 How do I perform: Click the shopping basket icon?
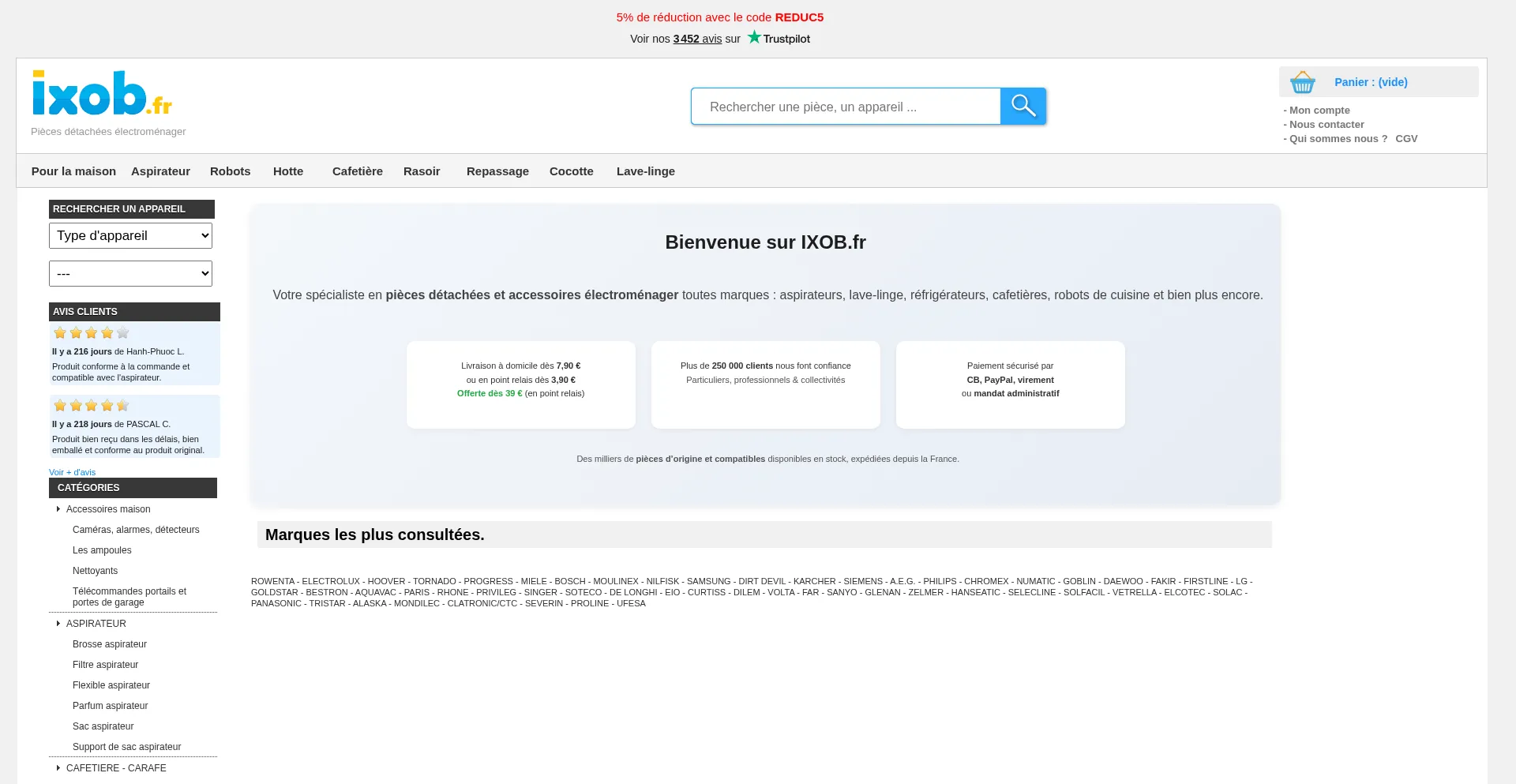[1303, 82]
